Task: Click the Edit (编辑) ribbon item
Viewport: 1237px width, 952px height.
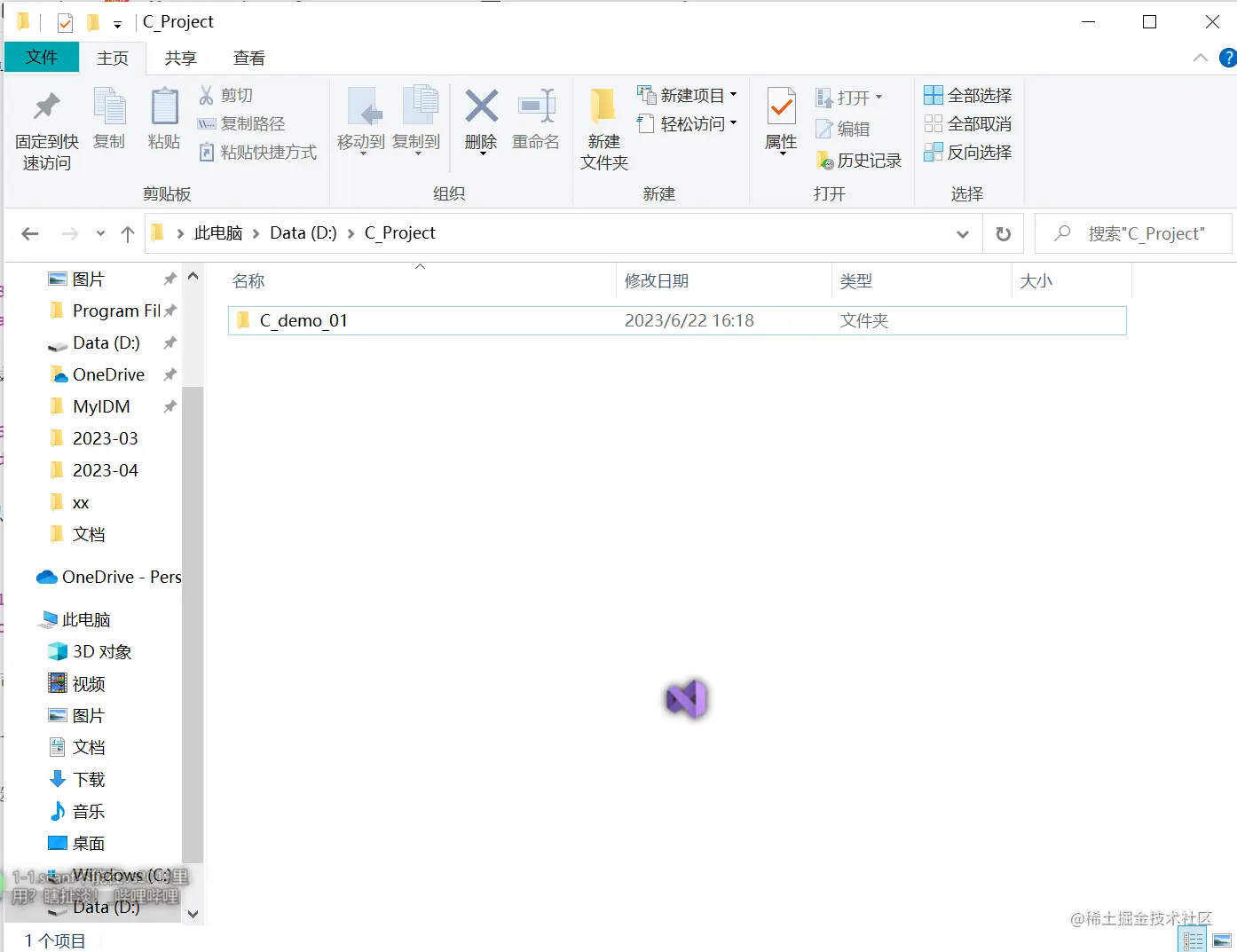Action: coord(842,129)
